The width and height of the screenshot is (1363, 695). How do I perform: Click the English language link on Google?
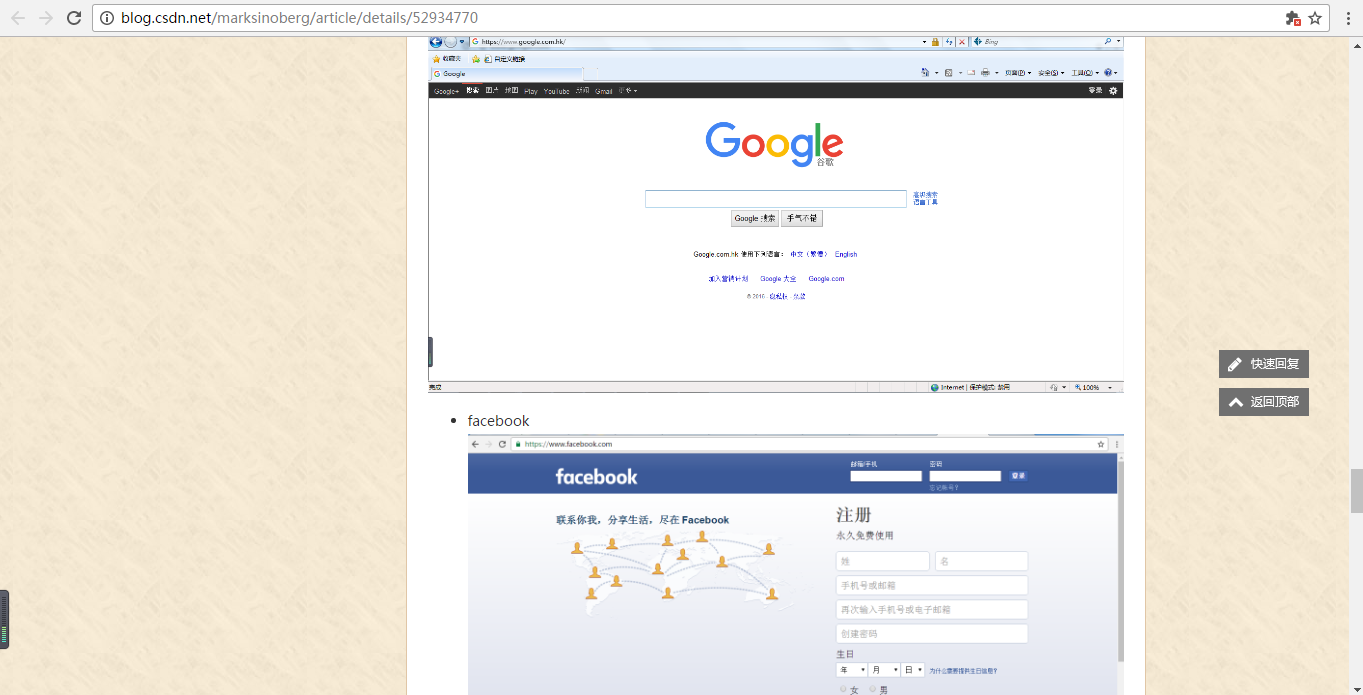[x=846, y=254]
